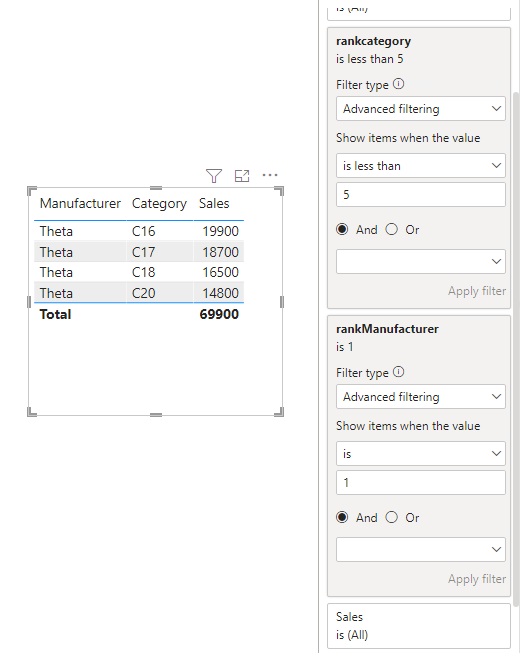Click sales value 16500
520x653 pixels.
tap(220, 272)
